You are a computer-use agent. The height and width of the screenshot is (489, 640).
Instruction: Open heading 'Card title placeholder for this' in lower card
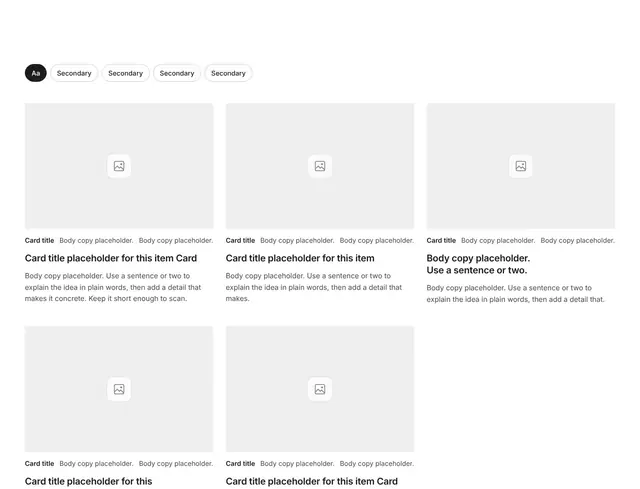click(x=88, y=481)
